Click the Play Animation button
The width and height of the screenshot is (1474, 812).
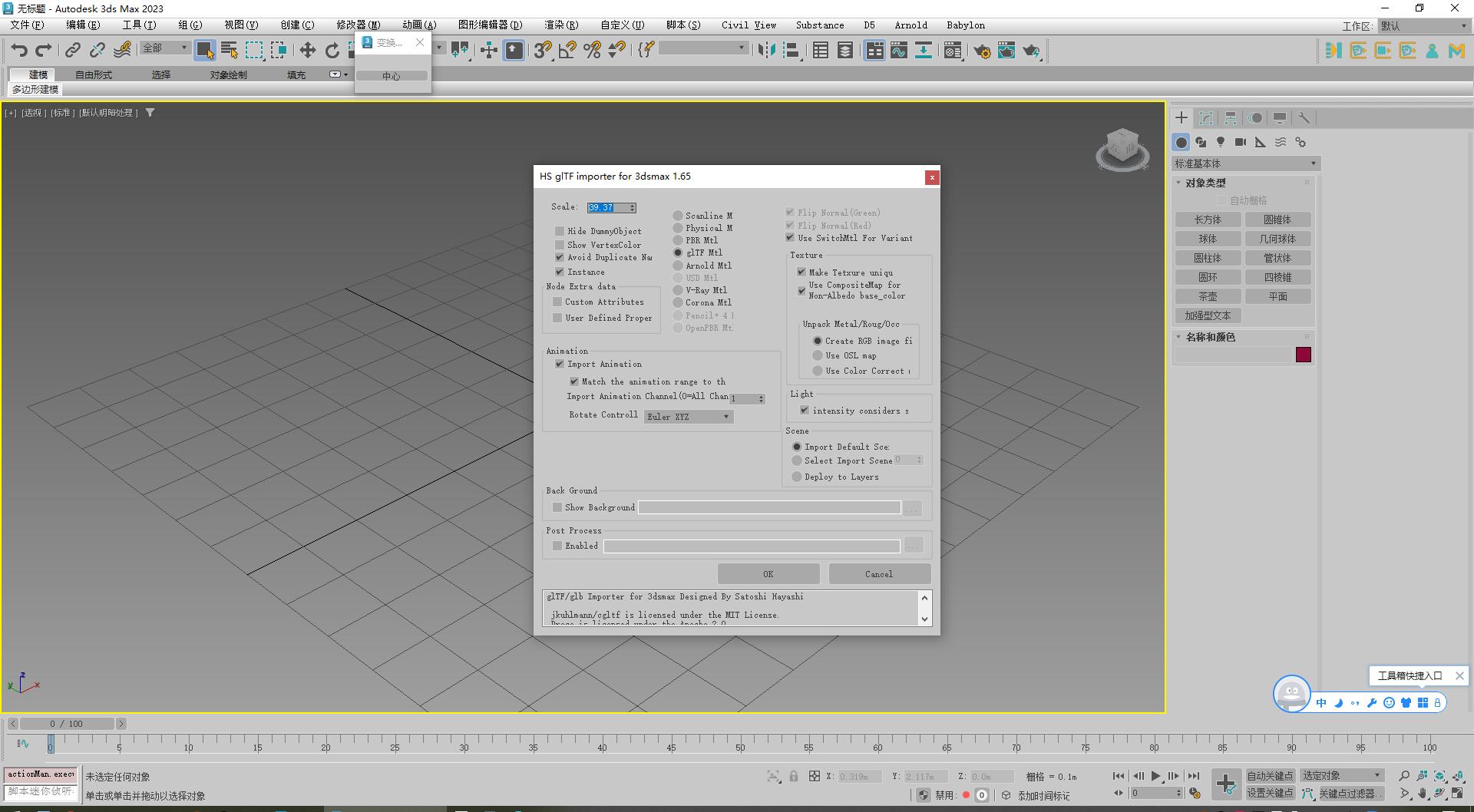click(1155, 776)
